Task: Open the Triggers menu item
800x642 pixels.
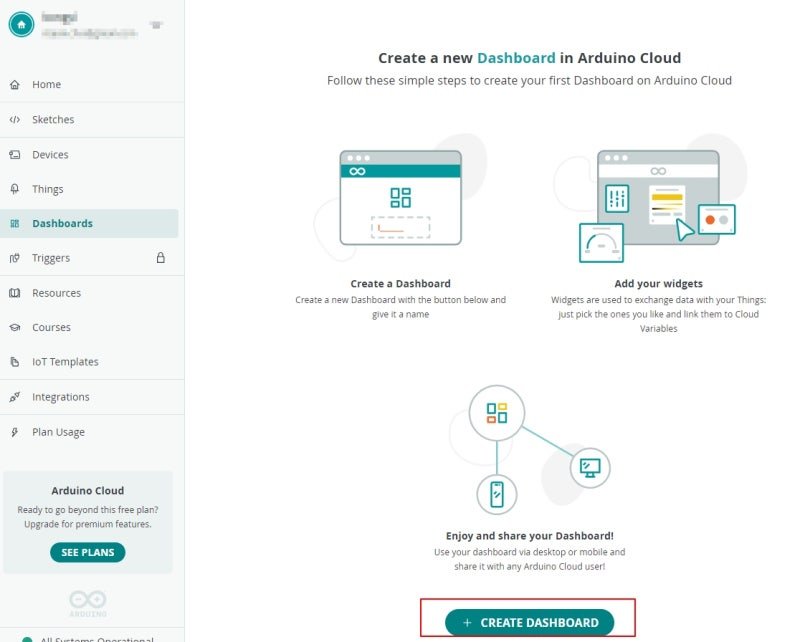Action: tap(89, 258)
